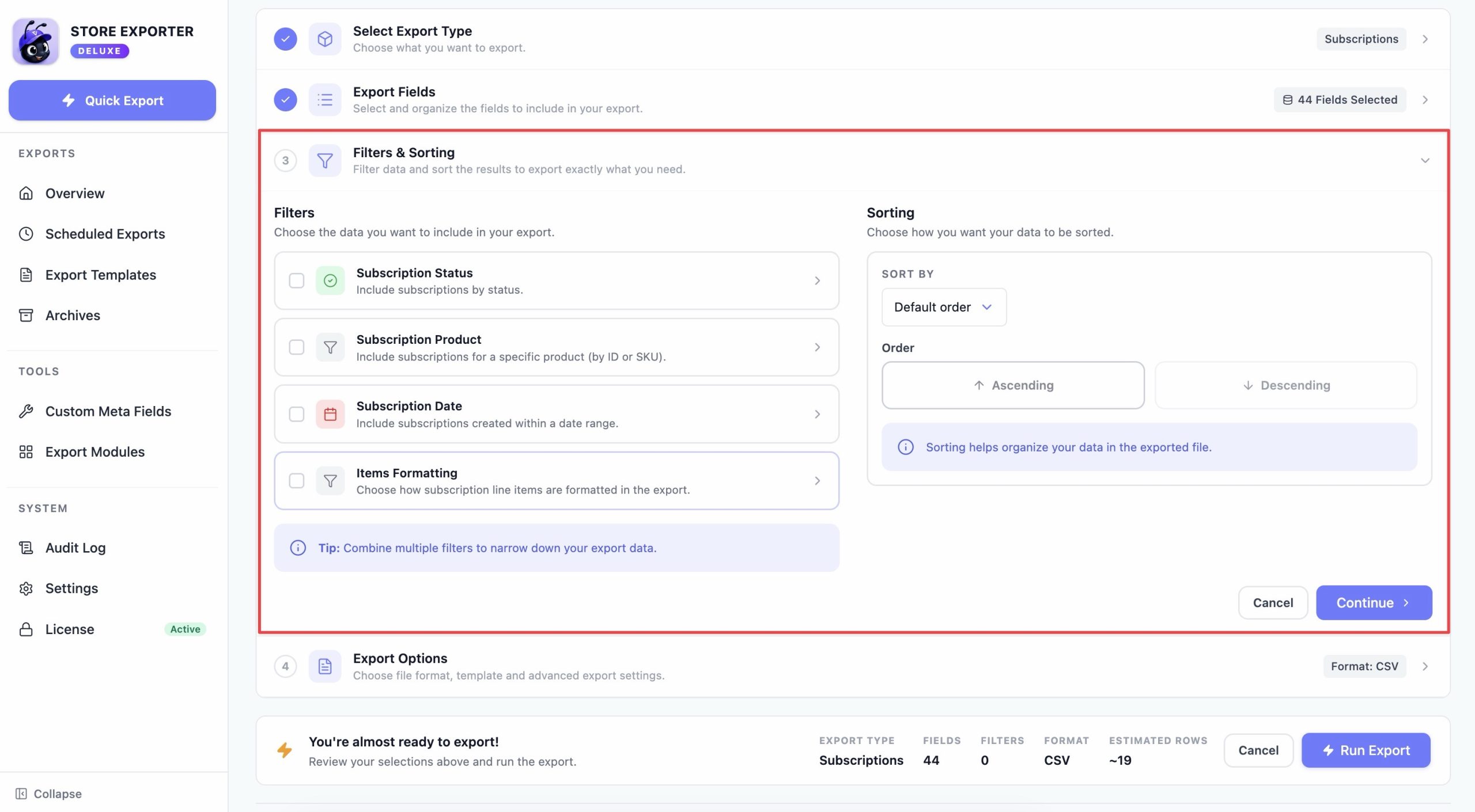Click the Audit Log scroll icon

pos(26,548)
